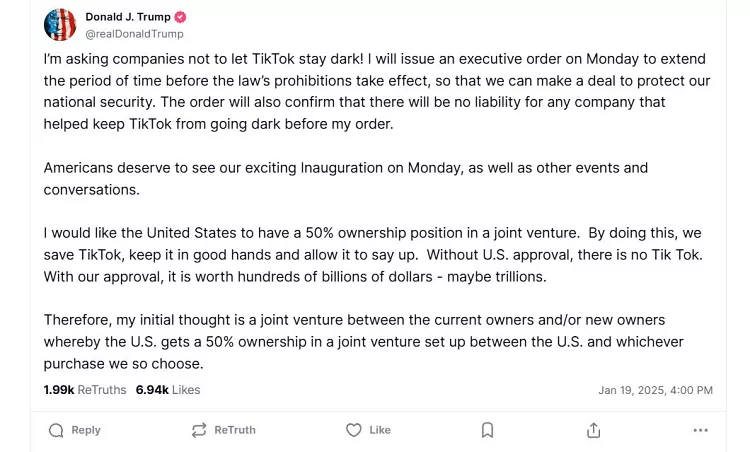Bookmark this post with the bookmark icon

(487, 430)
